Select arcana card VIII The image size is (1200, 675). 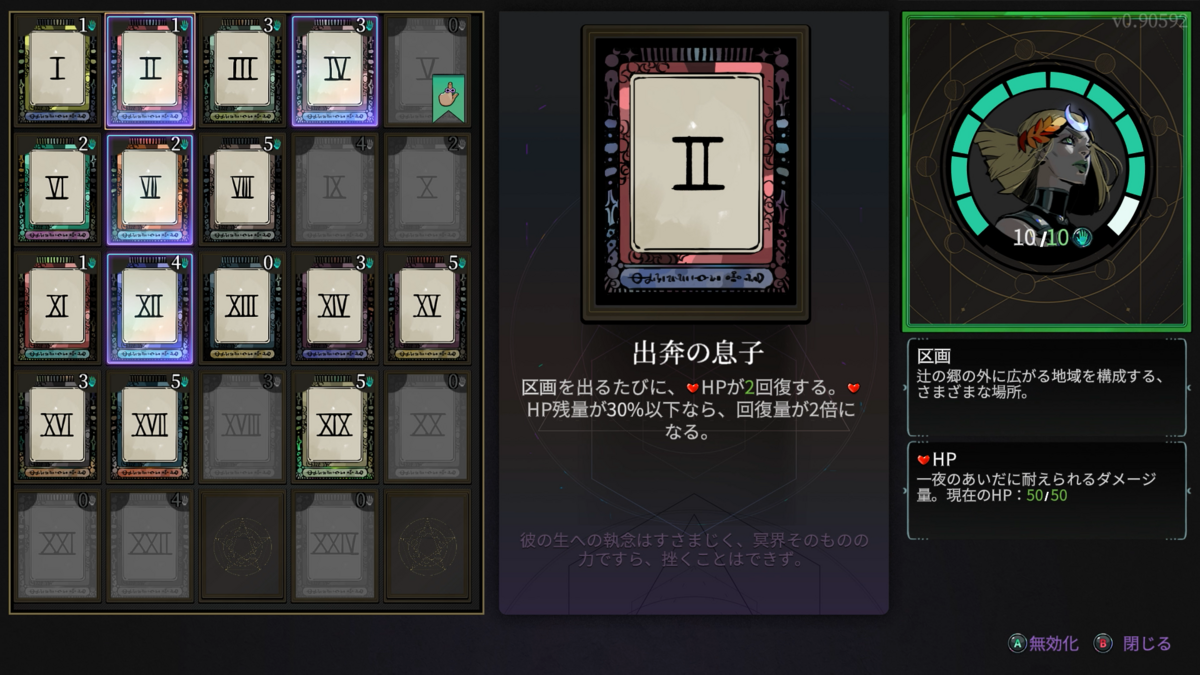(x=242, y=189)
